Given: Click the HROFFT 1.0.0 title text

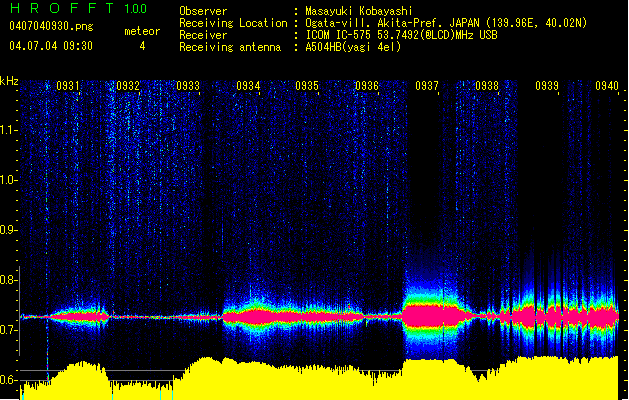Looking at the screenshot, I should [79, 8].
